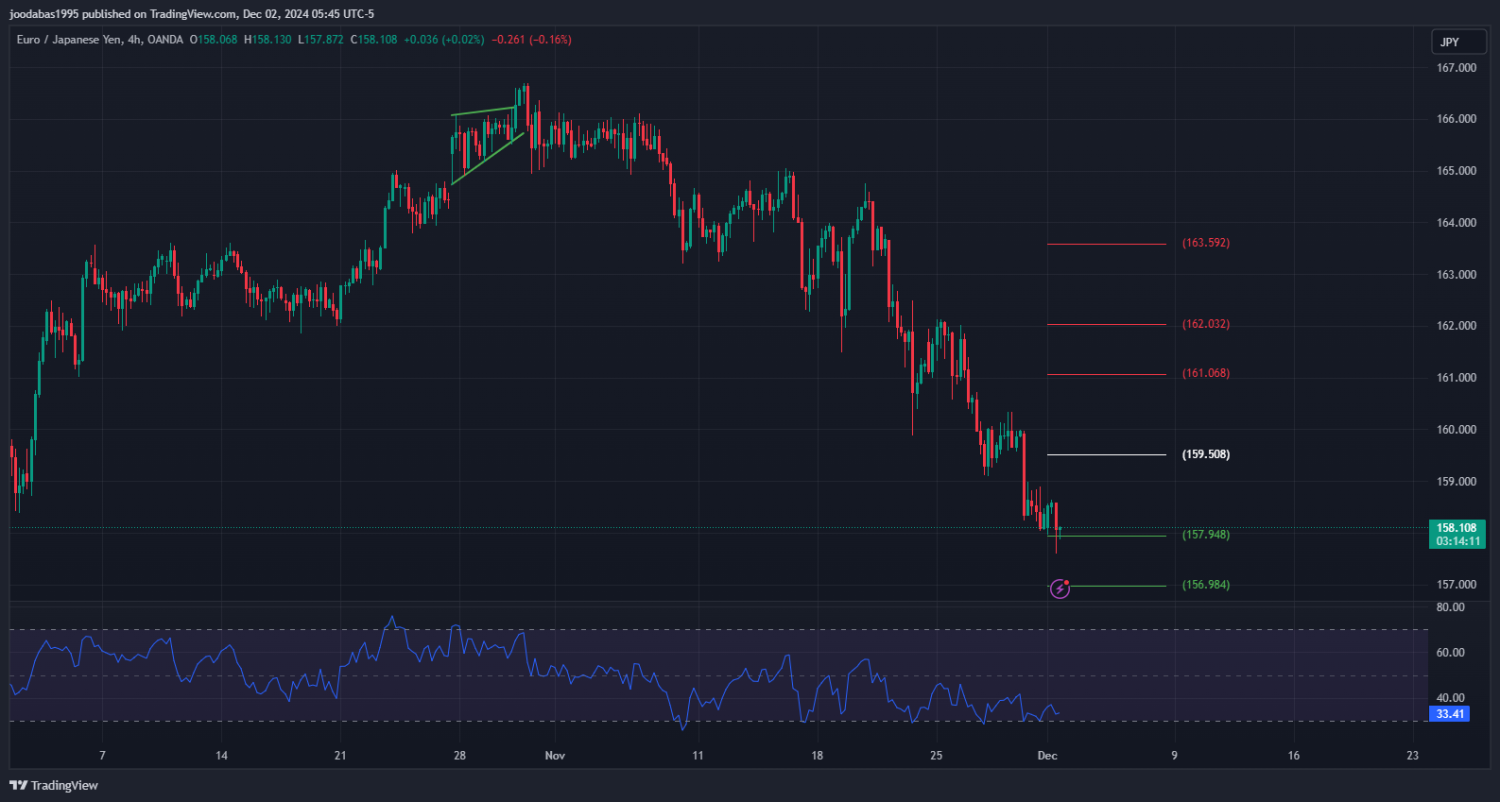The width and height of the screenshot is (1500, 802).
Task: Click the 157.000 price axis label
Action: [1456, 585]
